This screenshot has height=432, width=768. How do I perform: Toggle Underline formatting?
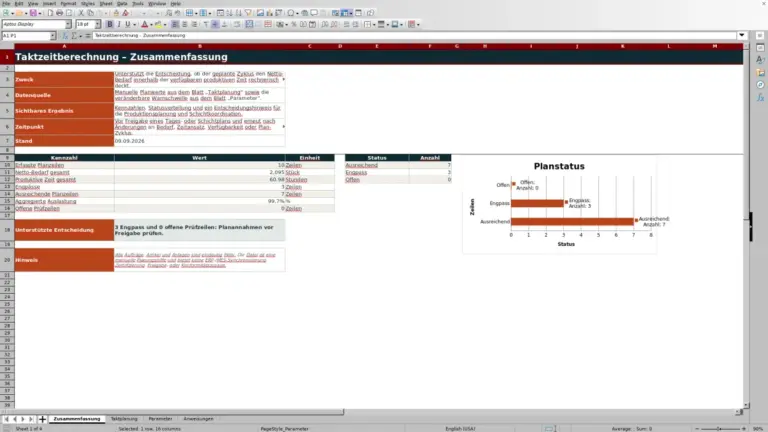coord(127,24)
